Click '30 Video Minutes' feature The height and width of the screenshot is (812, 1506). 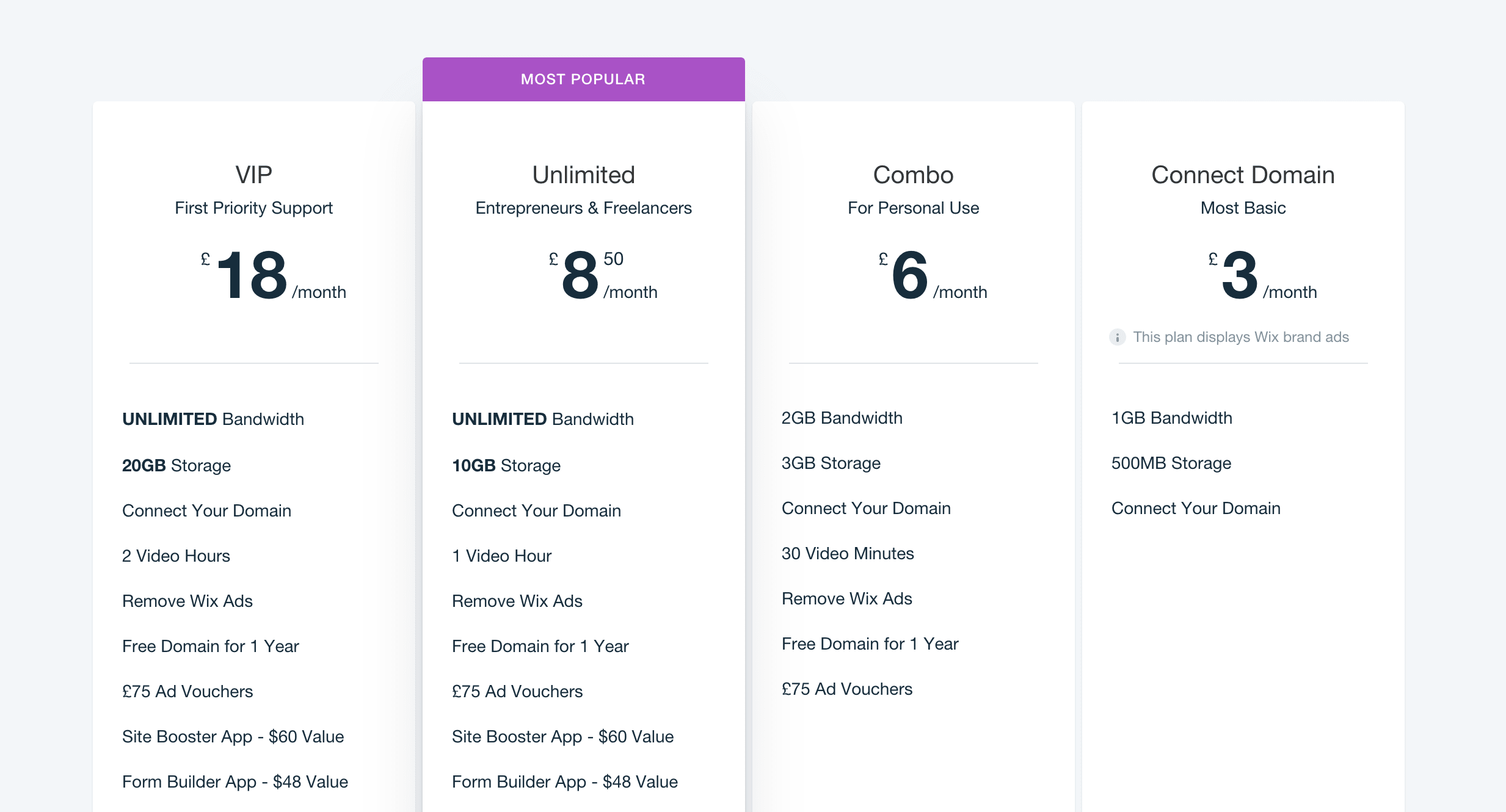coord(848,553)
